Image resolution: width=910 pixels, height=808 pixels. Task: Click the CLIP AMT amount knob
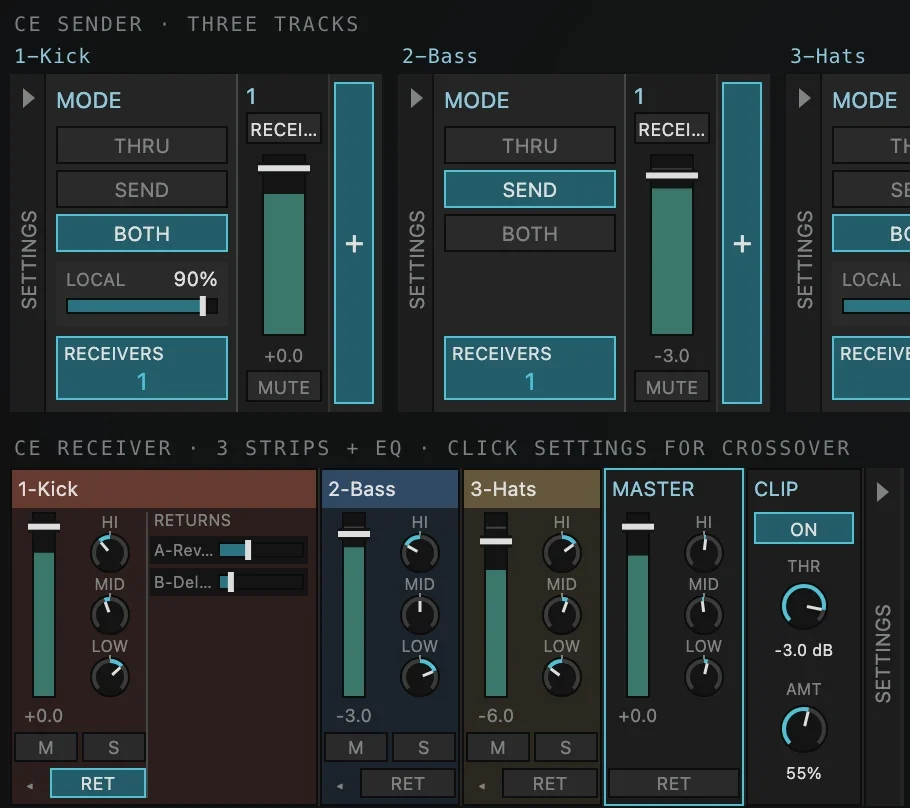pos(804,729)
